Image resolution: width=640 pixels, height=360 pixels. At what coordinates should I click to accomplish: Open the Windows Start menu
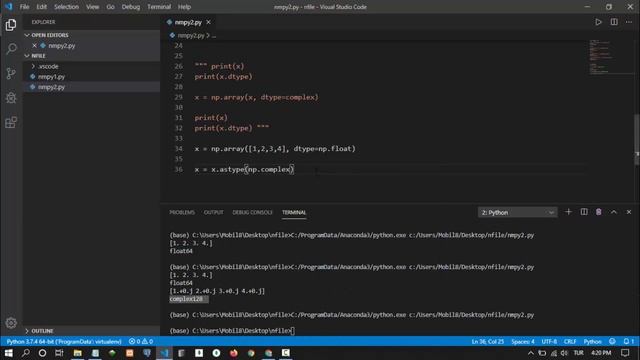point(8,353)
